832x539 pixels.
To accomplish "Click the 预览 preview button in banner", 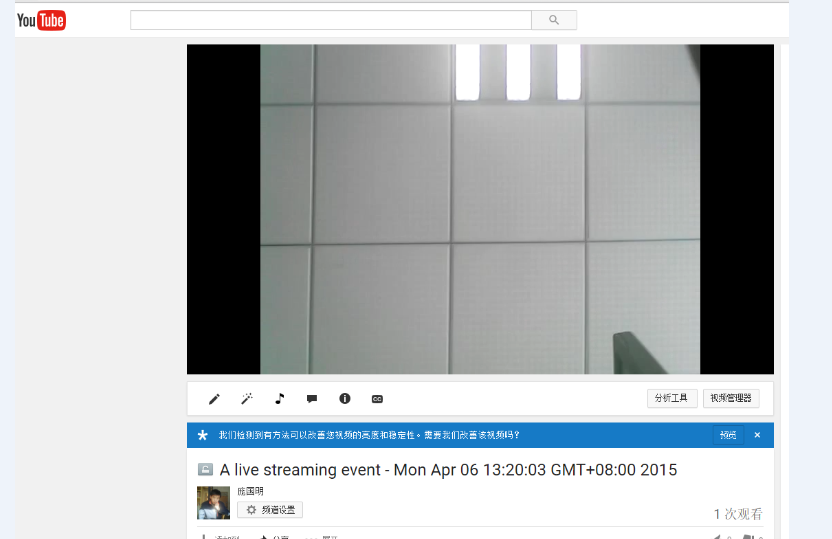I will click(x=728, y=435).
